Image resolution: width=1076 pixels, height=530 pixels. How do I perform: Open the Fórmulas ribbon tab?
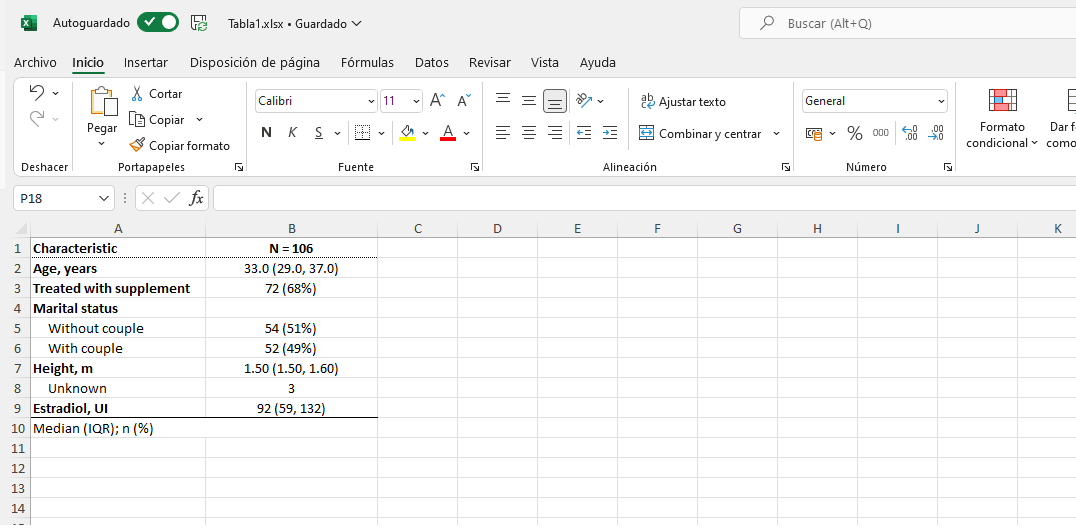point(367,62)
